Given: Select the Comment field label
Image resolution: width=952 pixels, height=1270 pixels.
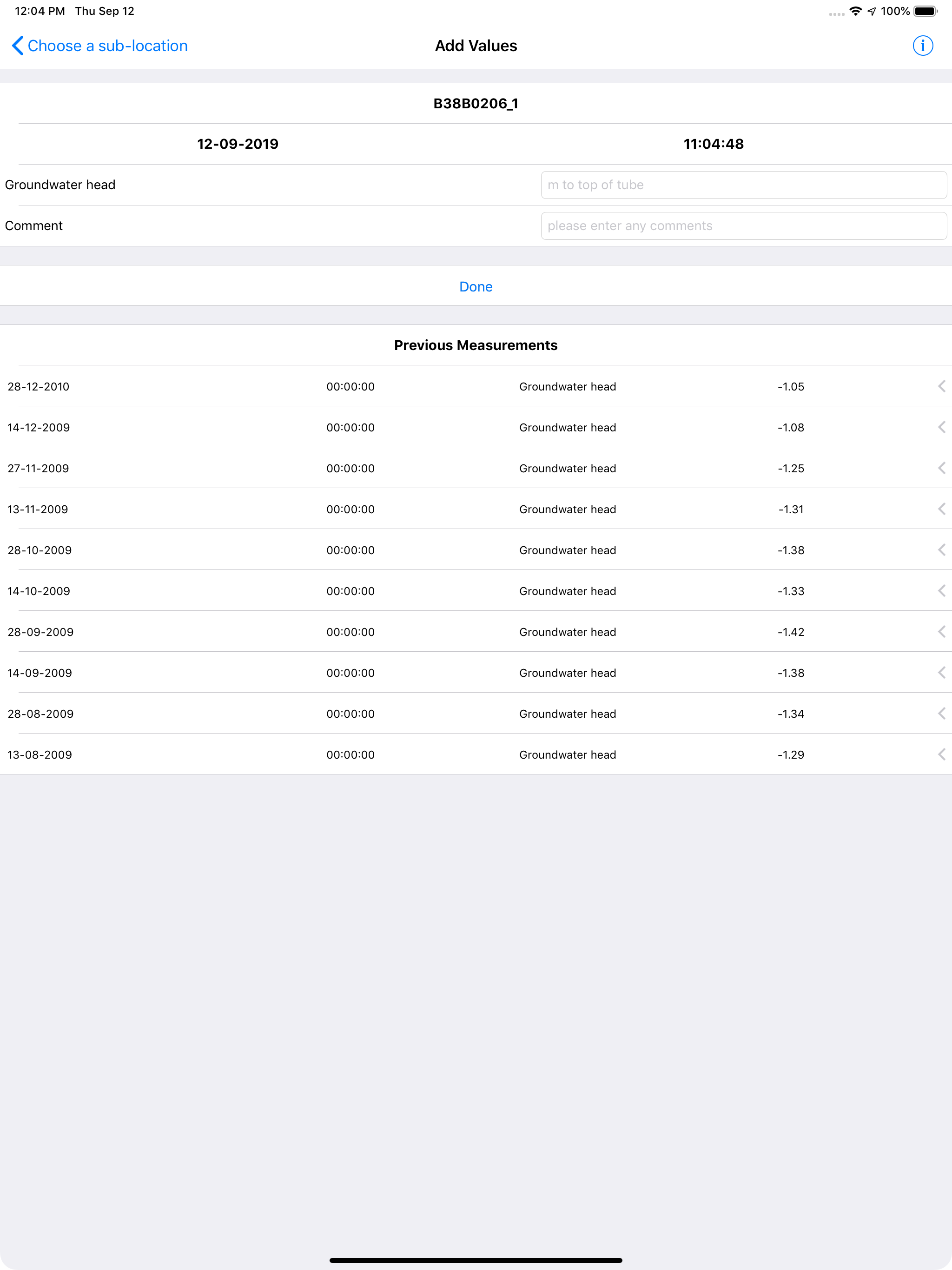Looking at the screenshot, I should coord(34,225).
